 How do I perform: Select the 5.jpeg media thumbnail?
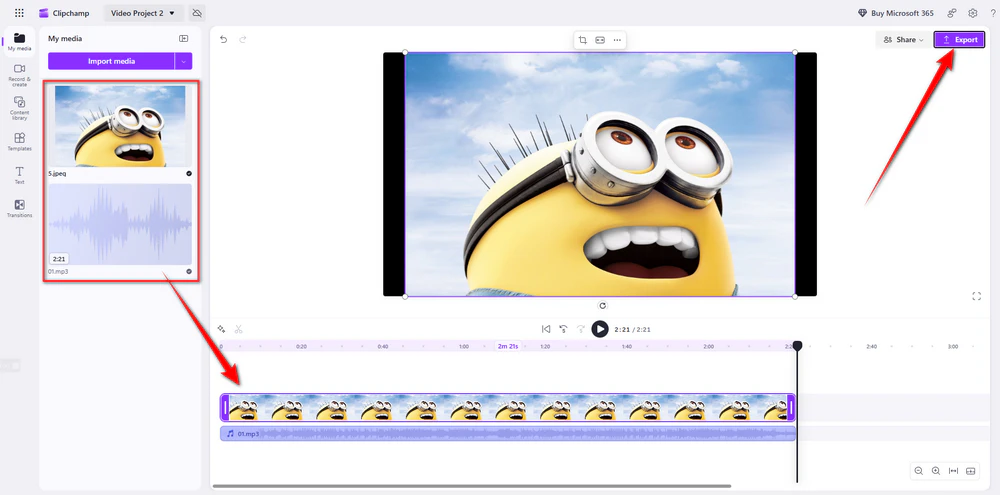tap(120, 126)
